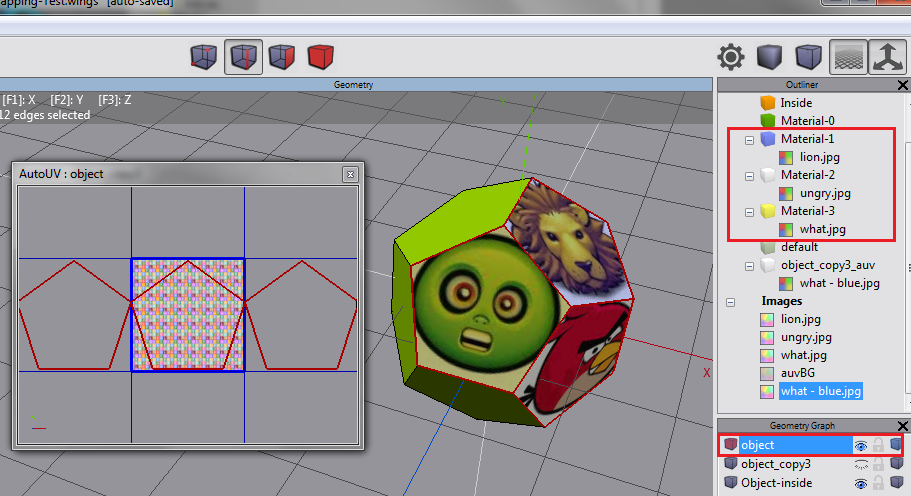The image size is (911, 496).
Task: Click image icon beside auvBG
Action: click(767, 373)
